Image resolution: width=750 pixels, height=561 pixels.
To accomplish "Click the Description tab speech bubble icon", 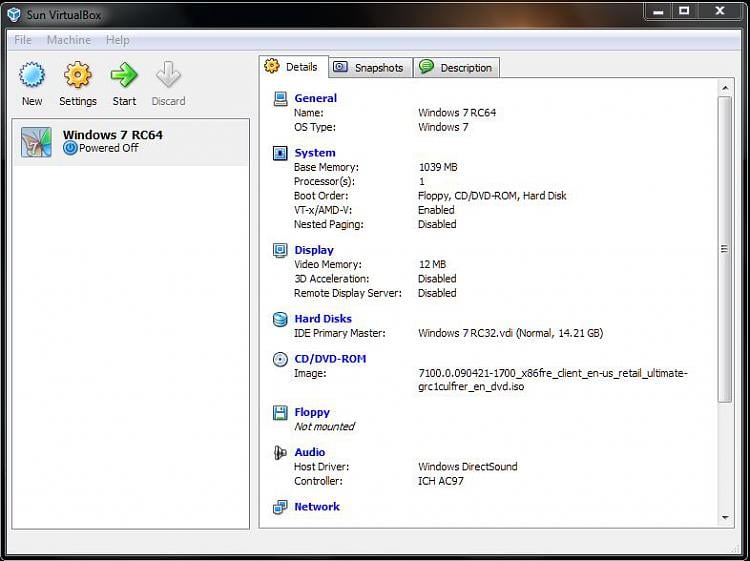I will 426,66.
